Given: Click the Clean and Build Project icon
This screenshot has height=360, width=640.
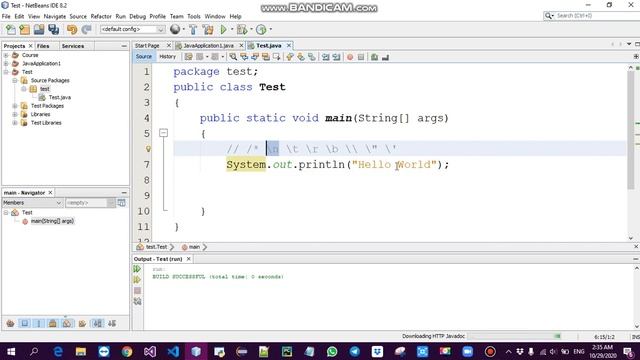Looking at the screenshot, I should tap(208, 29).
